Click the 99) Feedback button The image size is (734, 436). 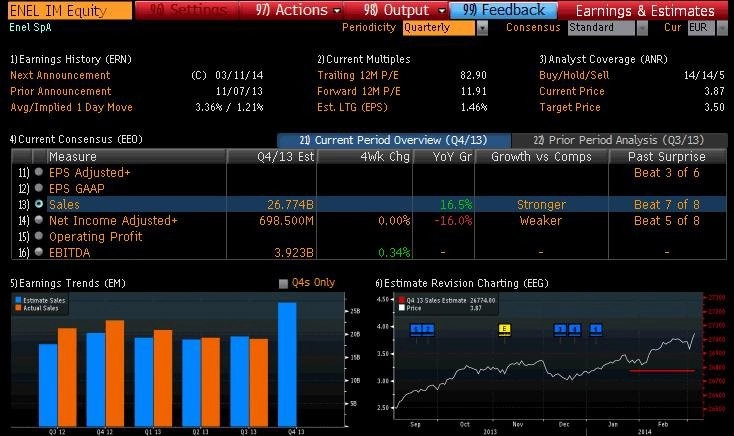pos(504,10)
